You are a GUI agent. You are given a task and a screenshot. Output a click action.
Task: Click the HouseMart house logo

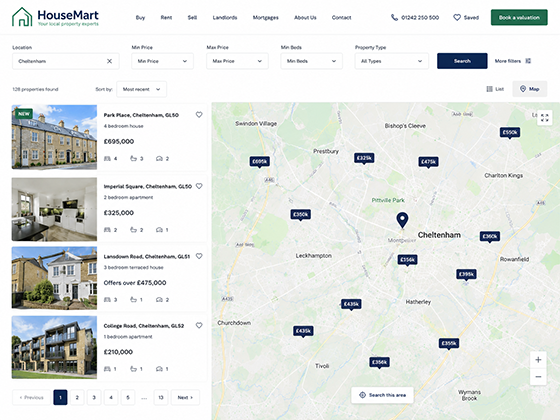(x=22, y=17)
